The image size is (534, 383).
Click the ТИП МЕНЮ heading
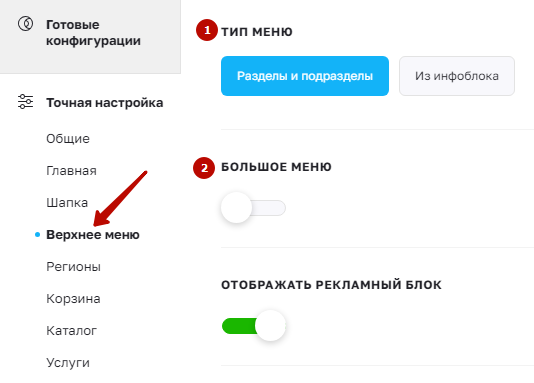(257, 32)
